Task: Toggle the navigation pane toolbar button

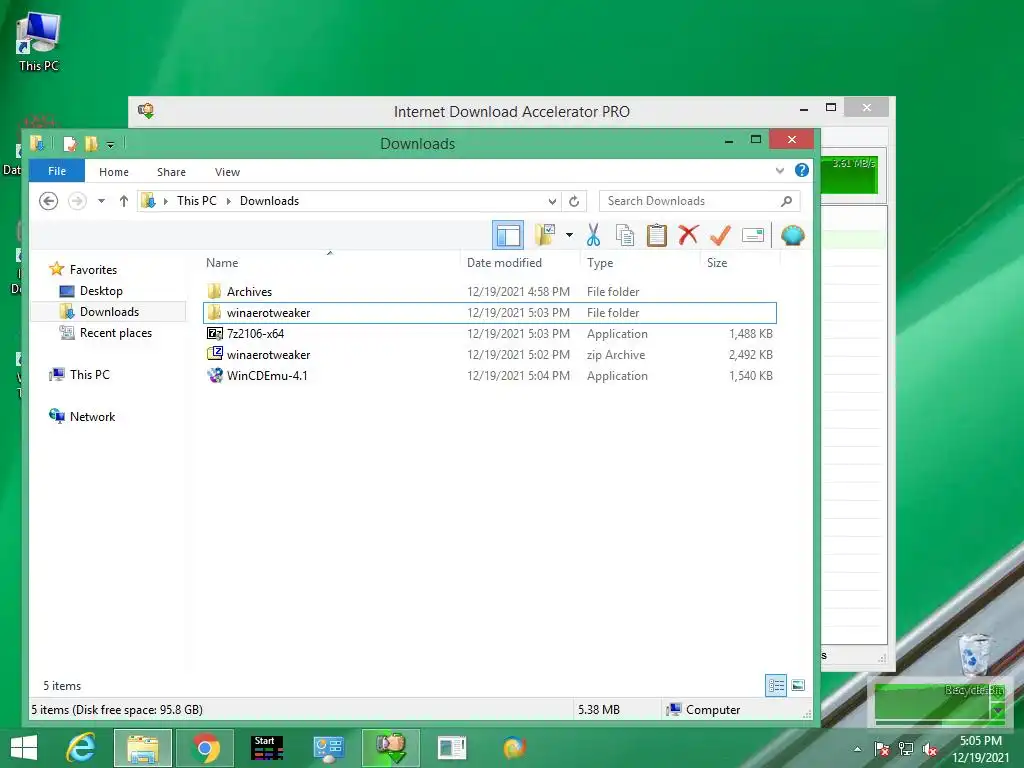Action: tap(507, 235)
